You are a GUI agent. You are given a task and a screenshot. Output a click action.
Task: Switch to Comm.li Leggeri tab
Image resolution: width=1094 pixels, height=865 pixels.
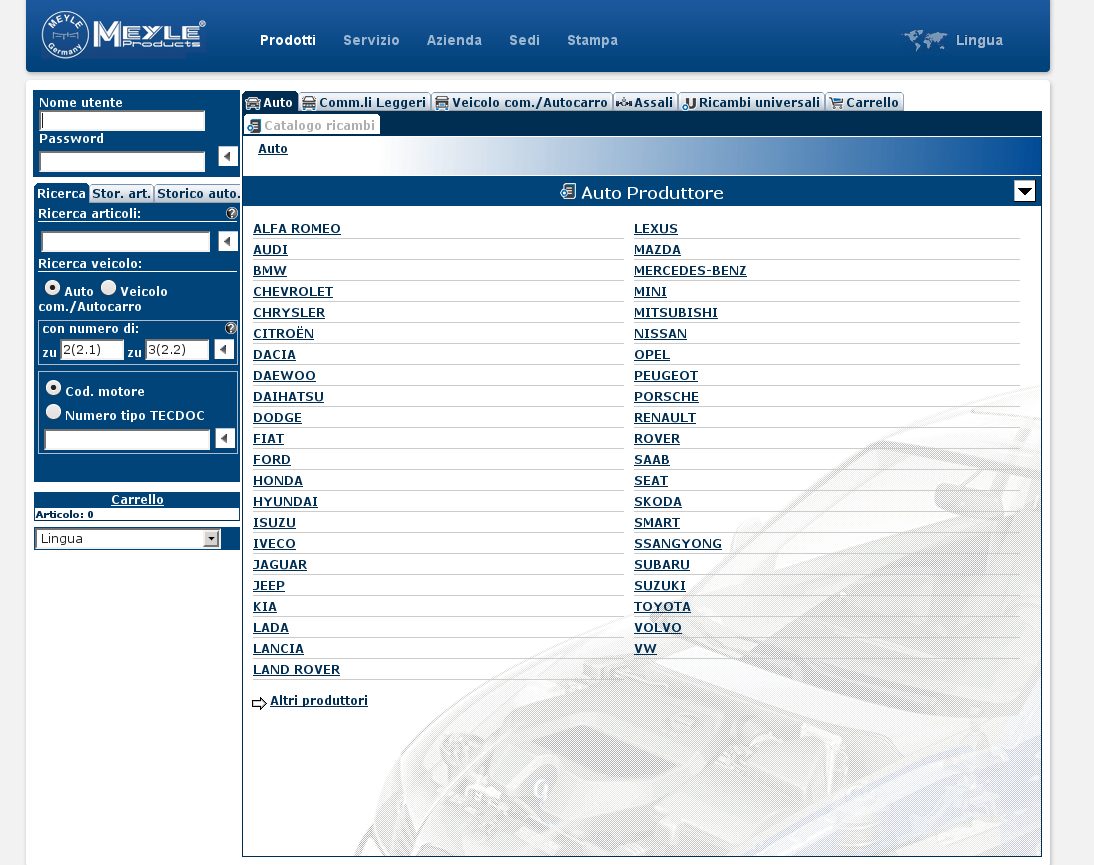point(364,102)
